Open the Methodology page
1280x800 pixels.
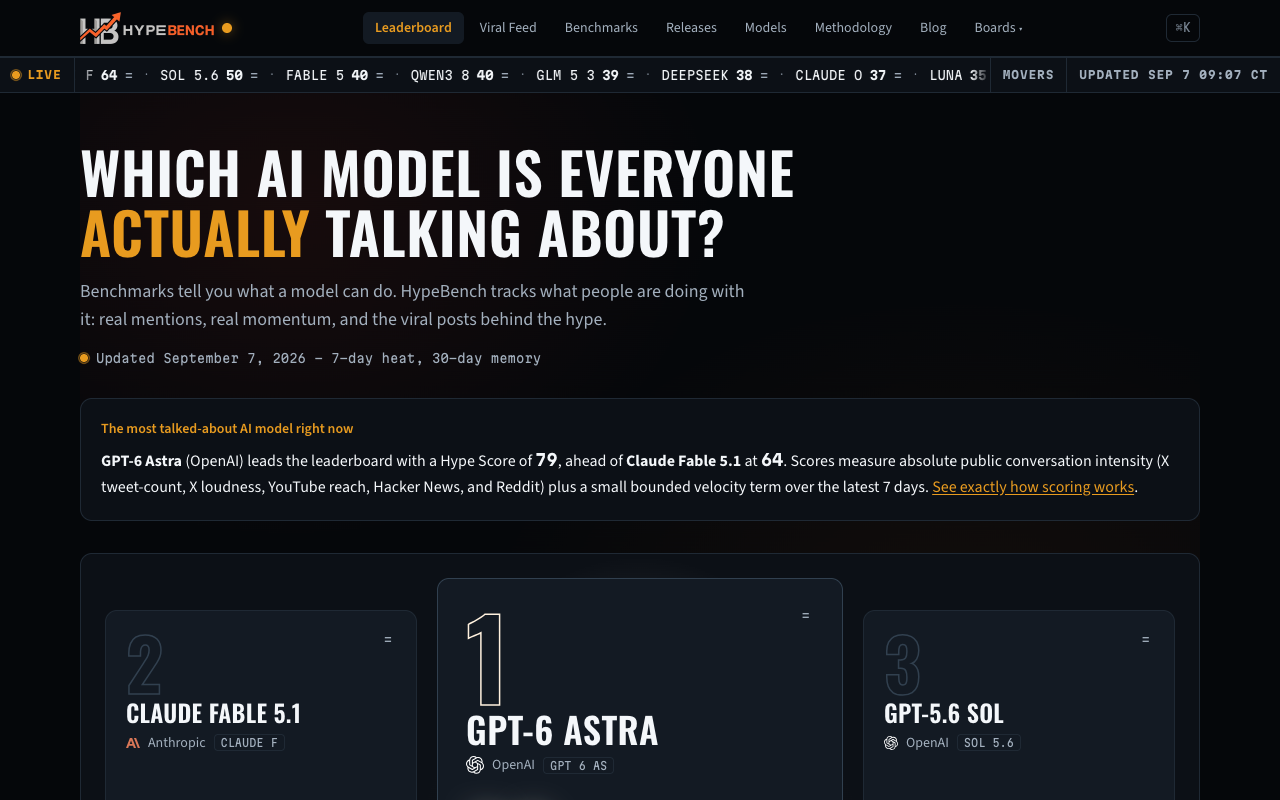853,28
